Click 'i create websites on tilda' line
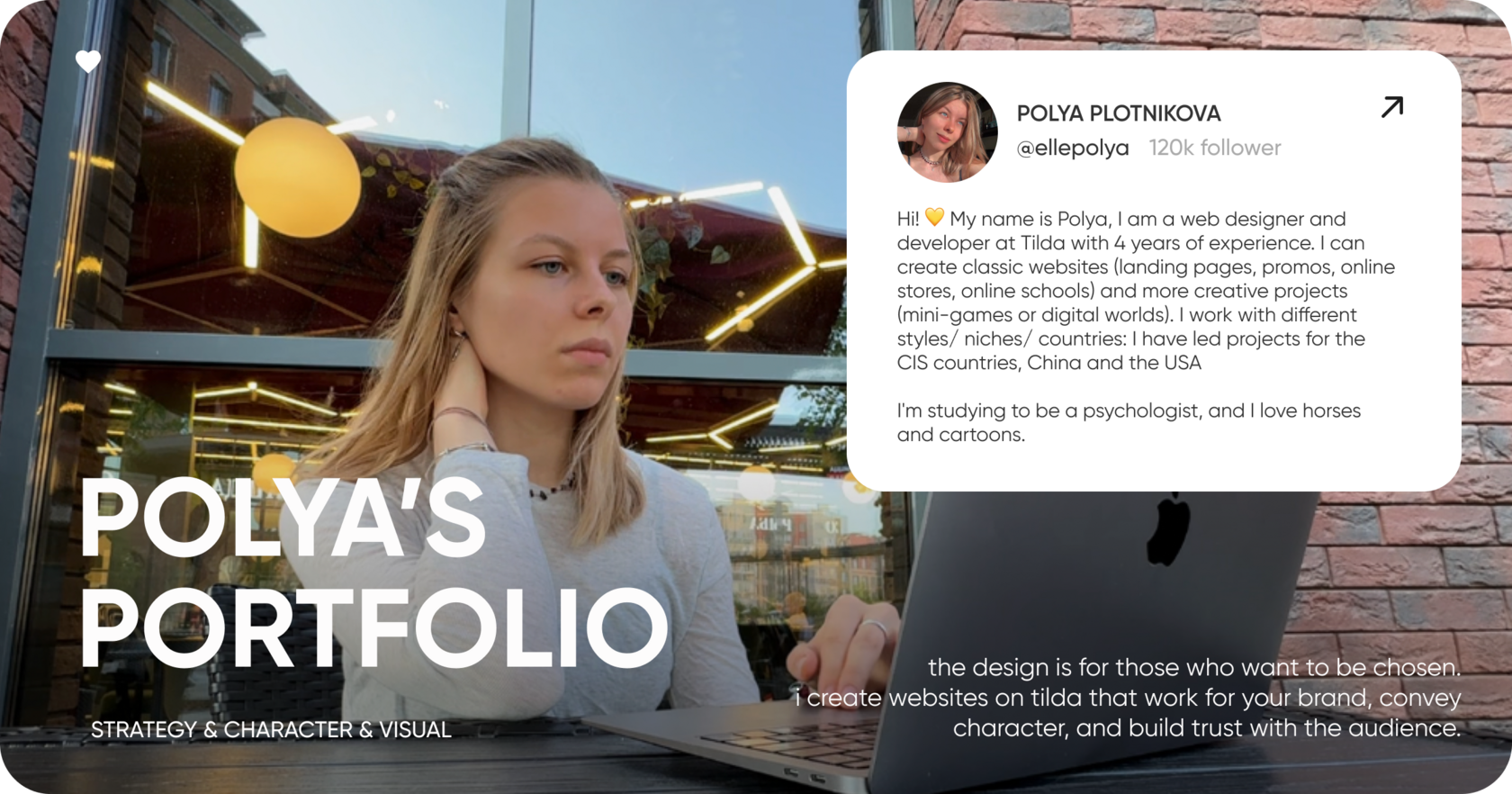The height and width of the screenshot is (794, 1512). pos(1128,698)
